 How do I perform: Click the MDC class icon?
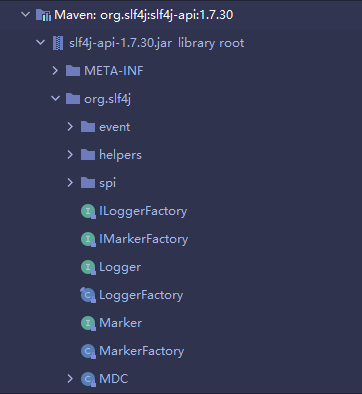coord(88,379)
